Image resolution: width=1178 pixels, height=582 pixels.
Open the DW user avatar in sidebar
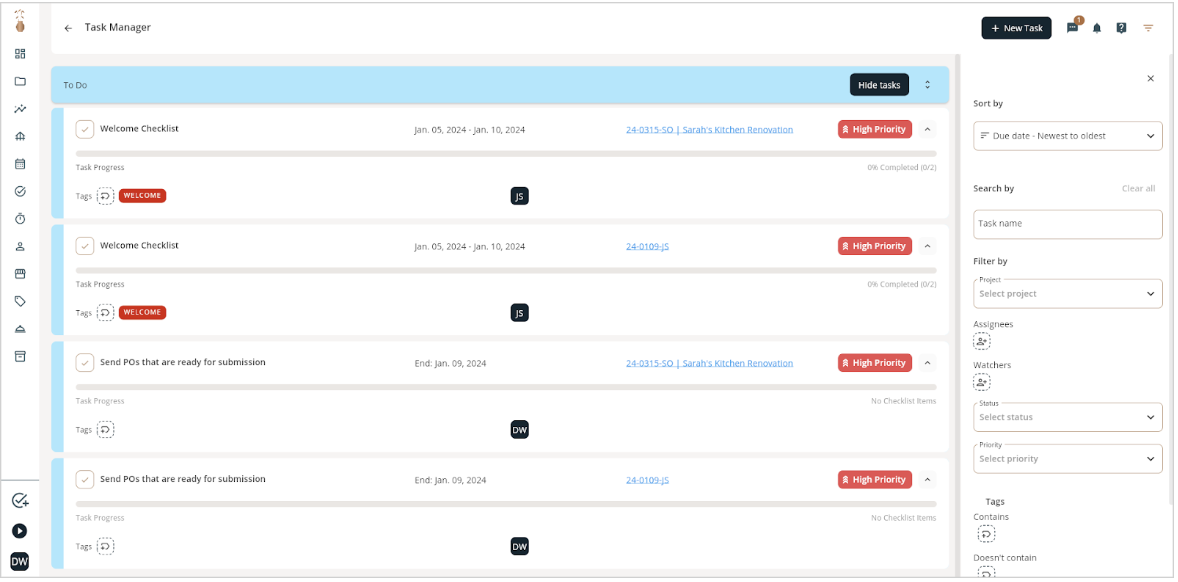point(20,562)
